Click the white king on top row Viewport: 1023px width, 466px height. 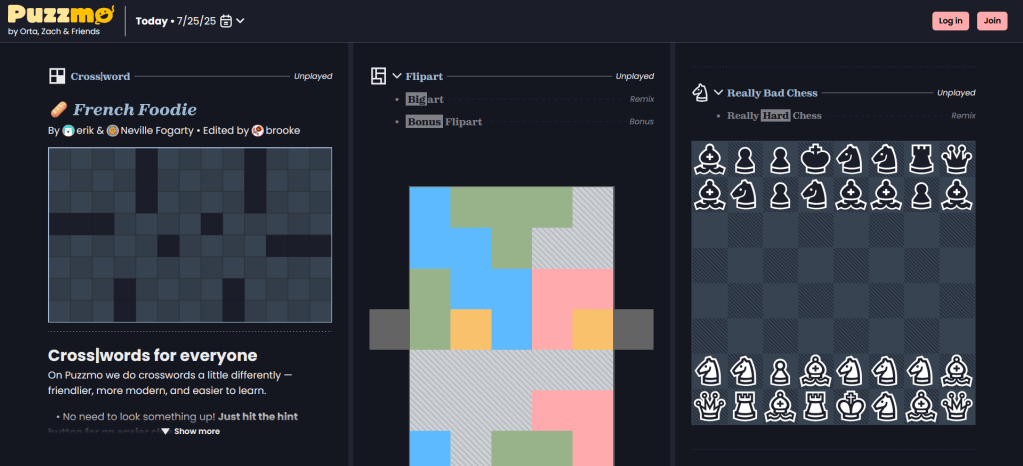point(817,158)
